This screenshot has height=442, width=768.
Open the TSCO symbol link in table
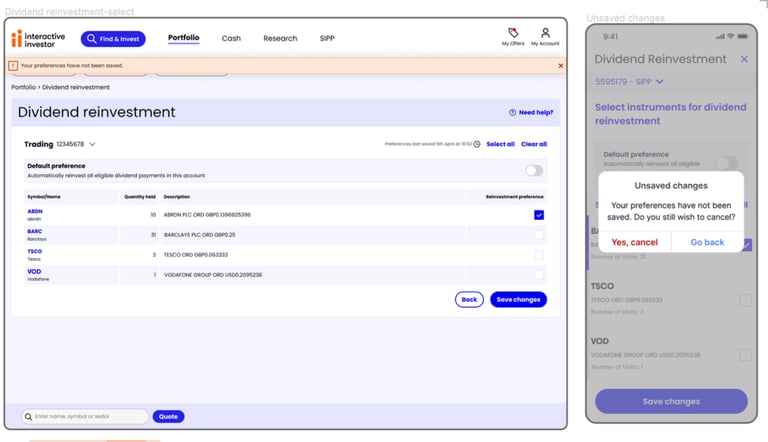click(35, 251)
